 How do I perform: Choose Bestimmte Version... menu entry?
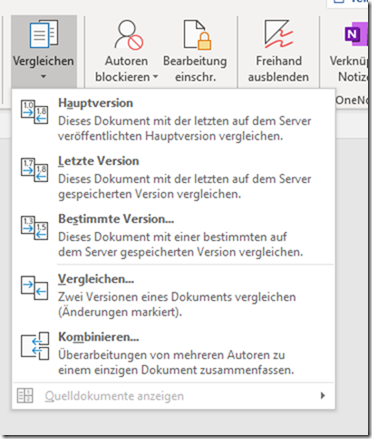point(173,235)
